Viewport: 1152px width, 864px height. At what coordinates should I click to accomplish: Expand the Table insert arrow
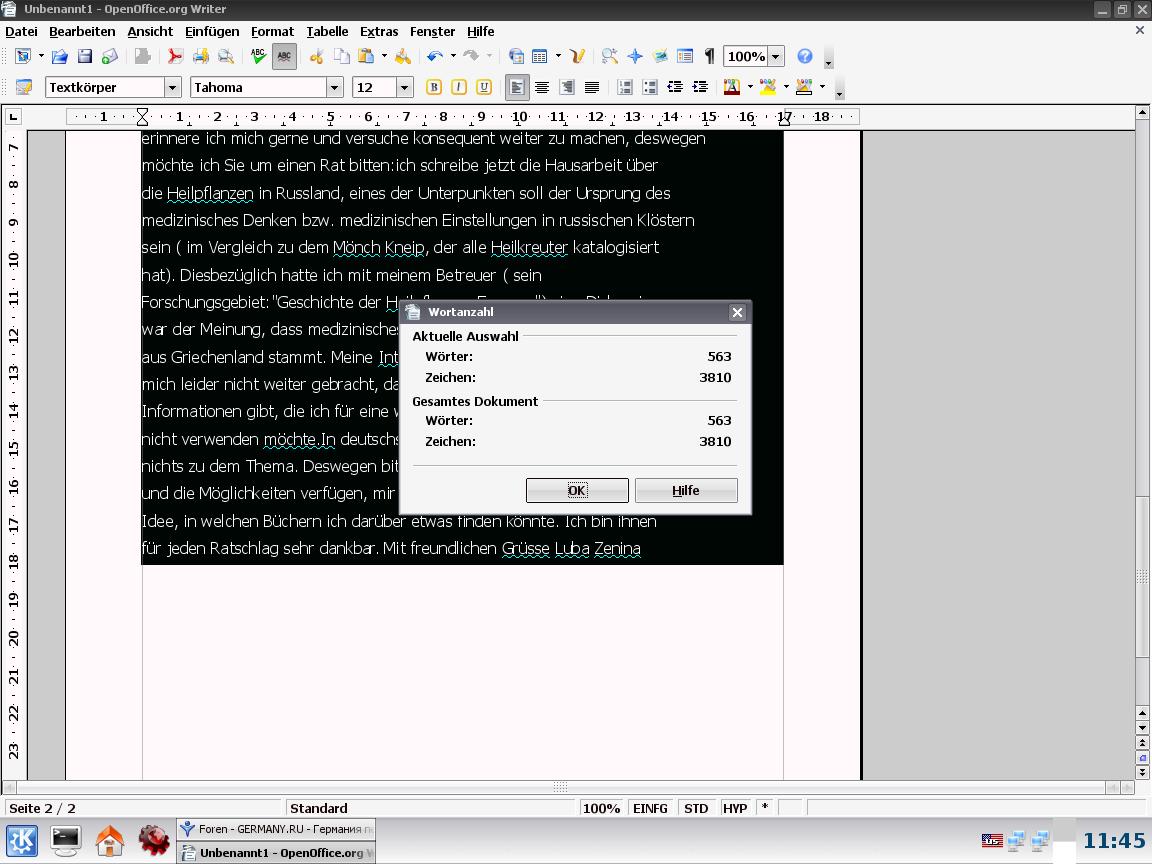[x=558, y=56]
